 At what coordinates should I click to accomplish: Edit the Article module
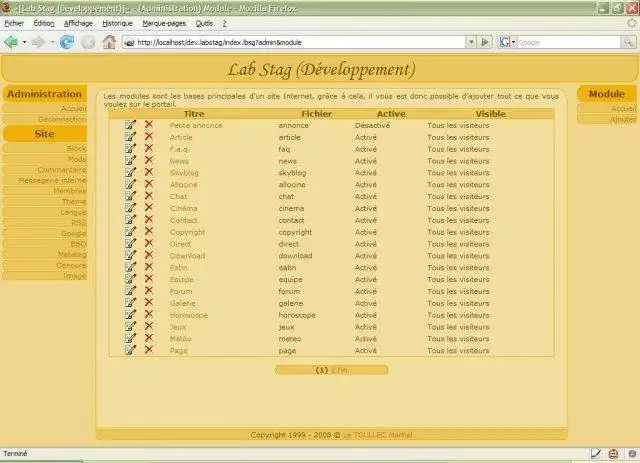[130, 137]
